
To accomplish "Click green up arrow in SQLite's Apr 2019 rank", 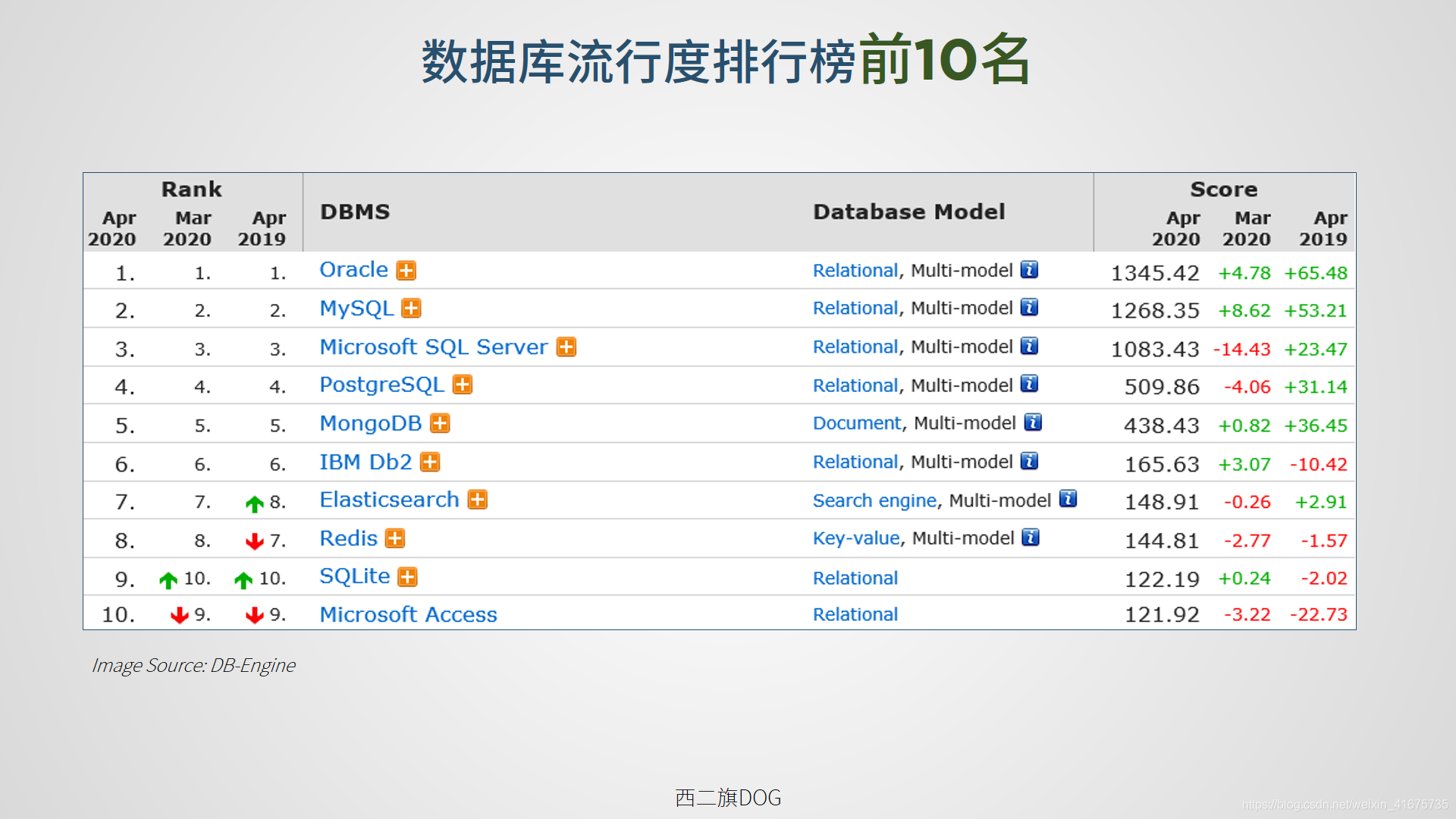I will coord(243,580).
